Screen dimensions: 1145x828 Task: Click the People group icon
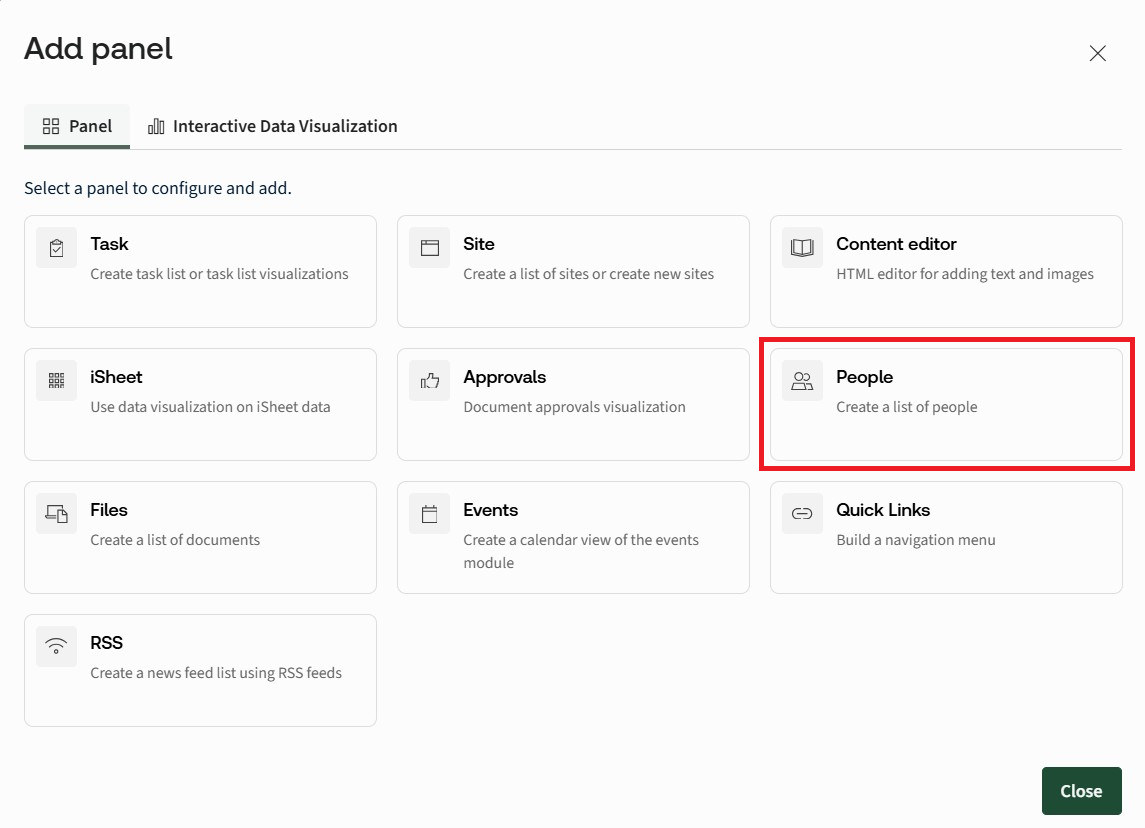[x=802, y=380]
